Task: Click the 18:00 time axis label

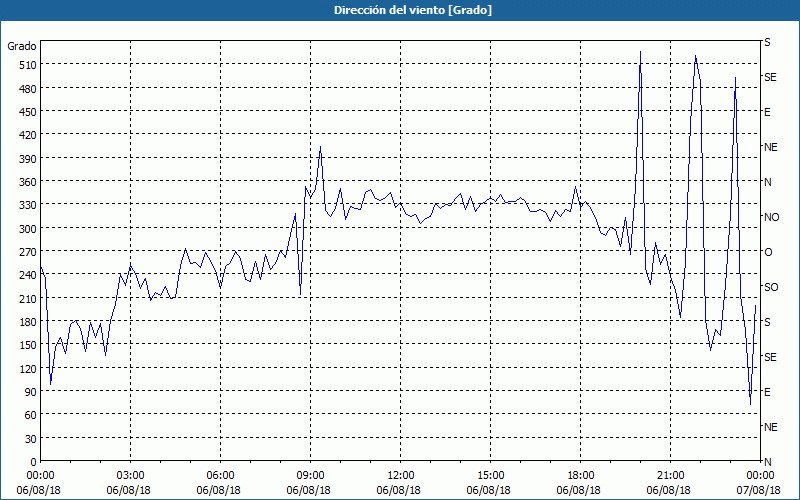Action: tap(581, 476)
